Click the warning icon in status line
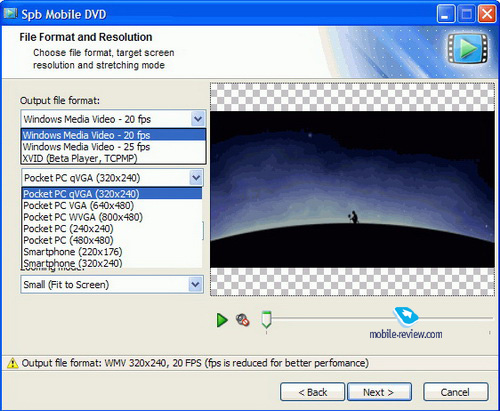This screenshot has width=500, height=411. pos(13,363)
